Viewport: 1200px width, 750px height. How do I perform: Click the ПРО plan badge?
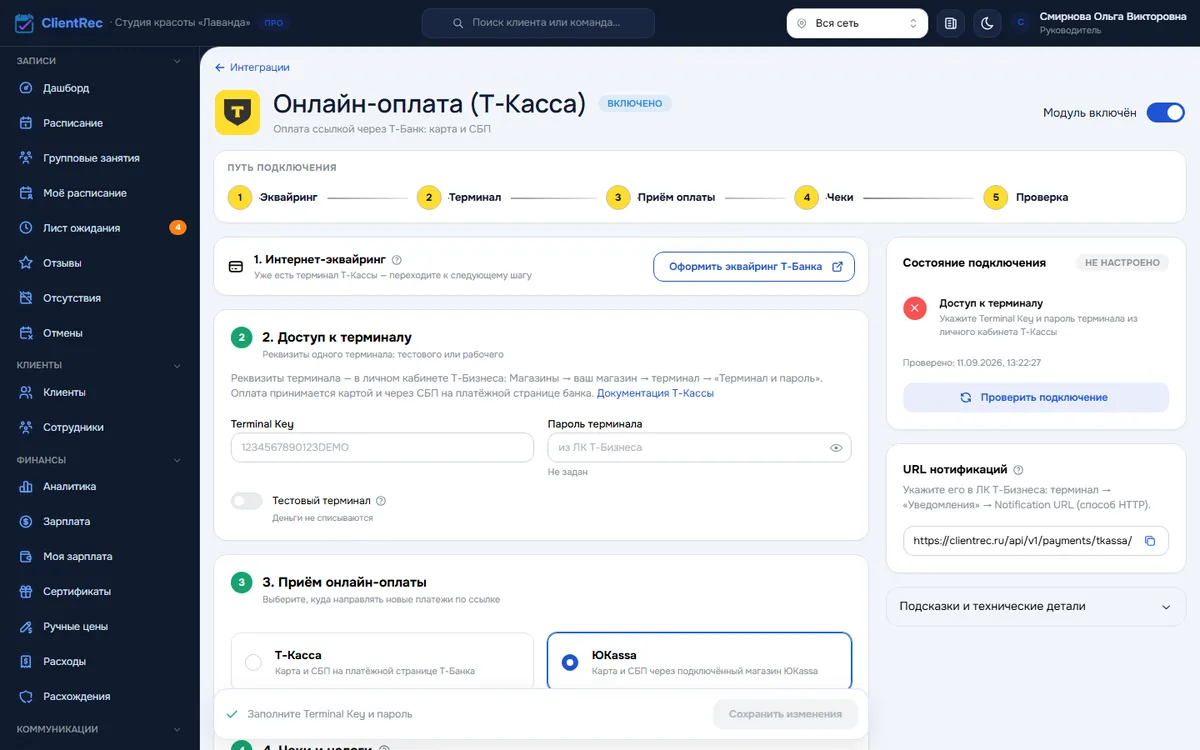point(272,23)
